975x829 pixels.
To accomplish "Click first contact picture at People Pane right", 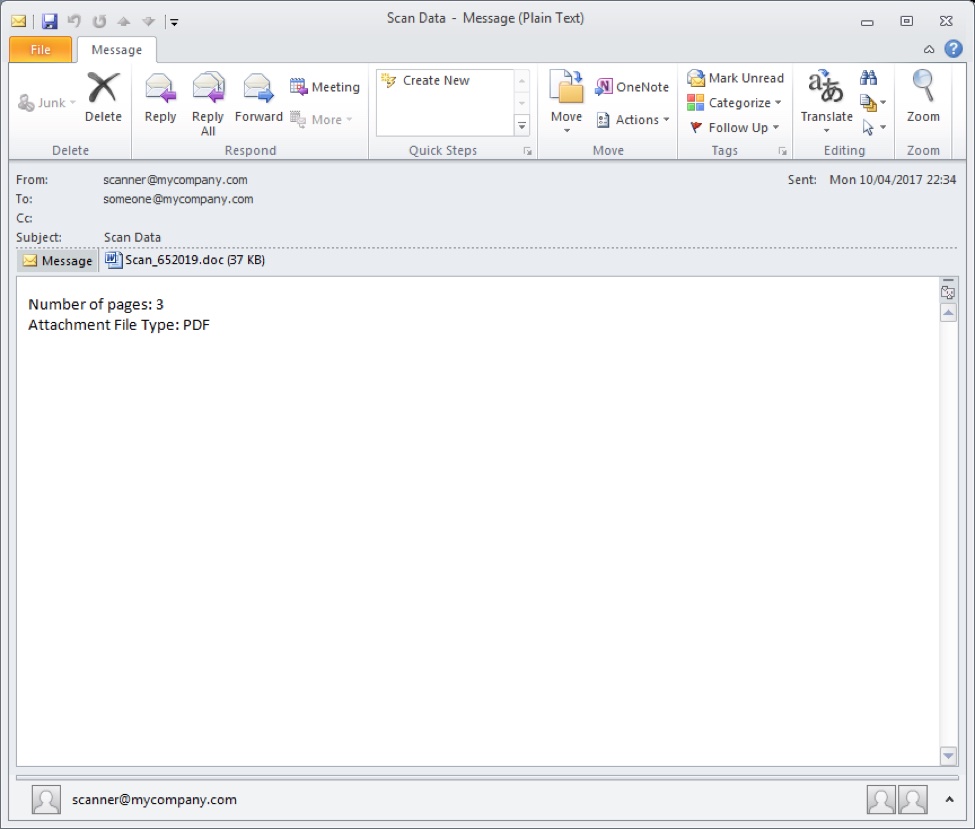I will coord(881,800).
